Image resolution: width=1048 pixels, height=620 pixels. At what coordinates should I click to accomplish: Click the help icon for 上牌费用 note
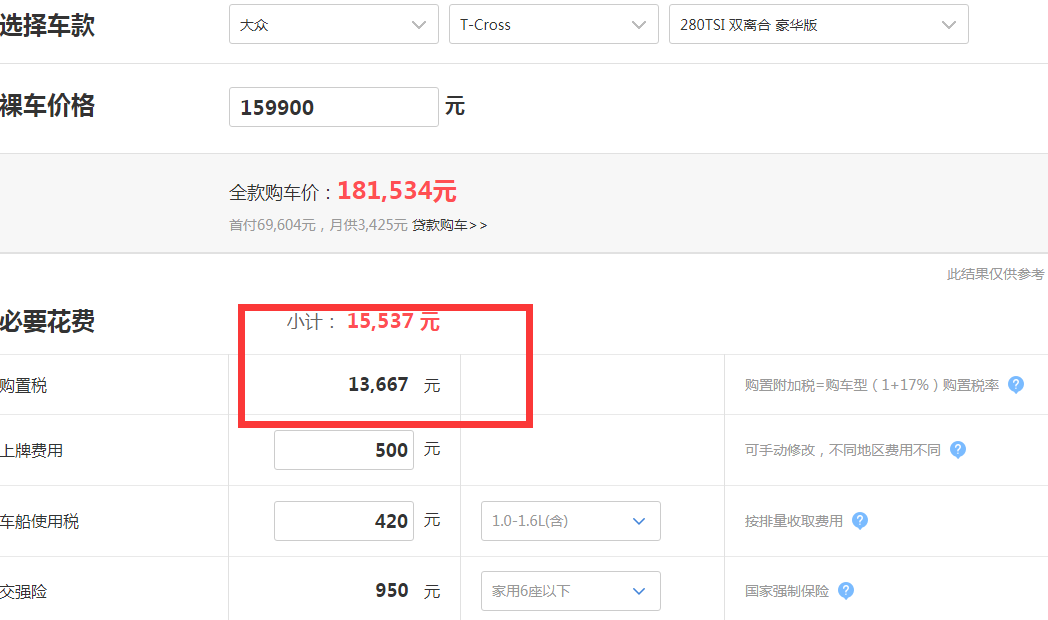point(958,450)
